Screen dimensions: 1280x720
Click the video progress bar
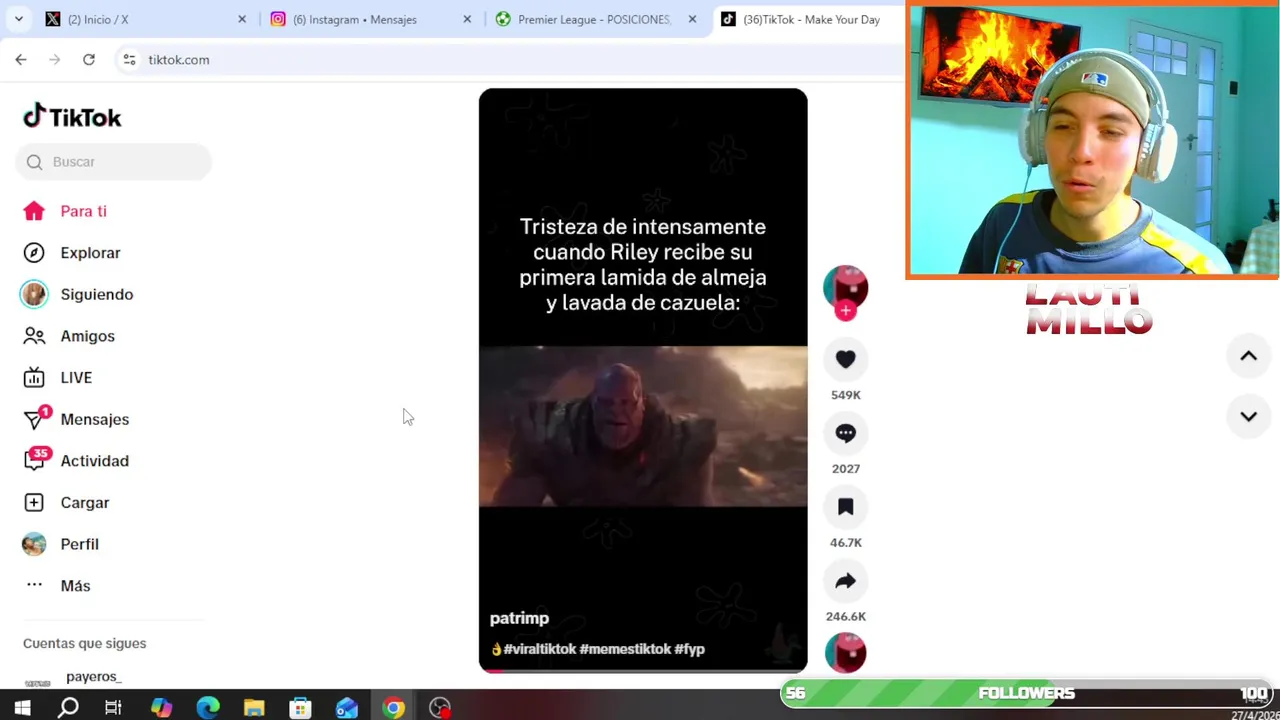(643, 670)
